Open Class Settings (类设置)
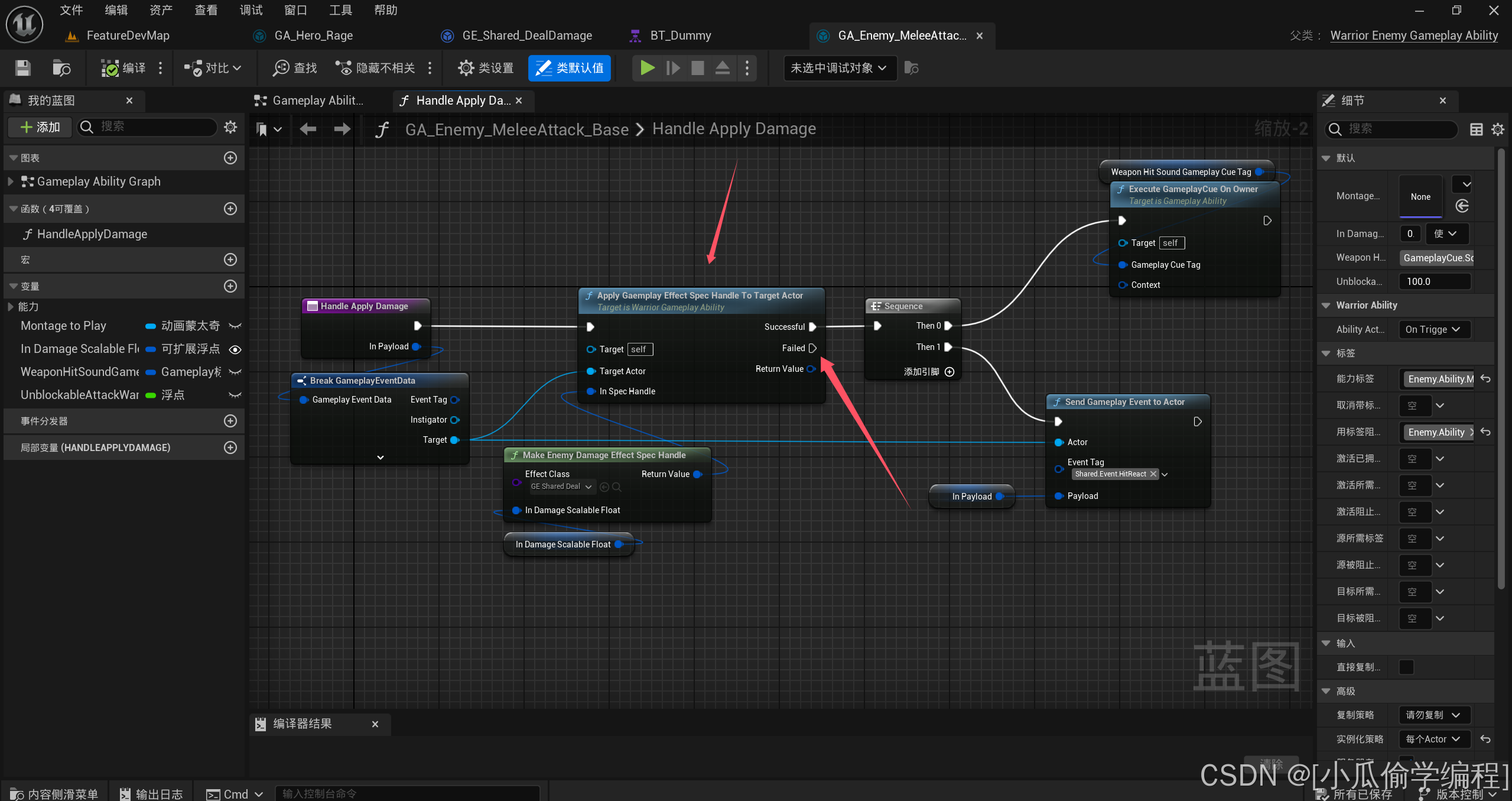1512x801 pixels. [486, 68]
